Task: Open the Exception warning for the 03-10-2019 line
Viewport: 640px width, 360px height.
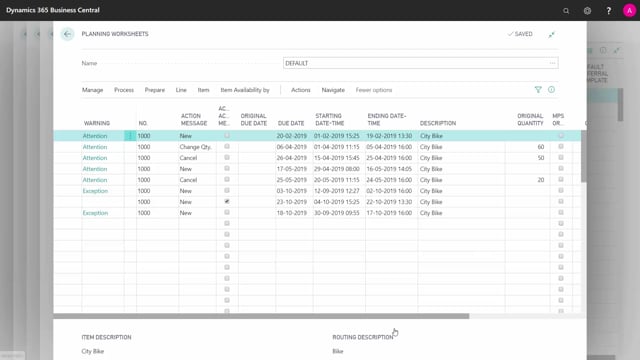Action: 95,191
